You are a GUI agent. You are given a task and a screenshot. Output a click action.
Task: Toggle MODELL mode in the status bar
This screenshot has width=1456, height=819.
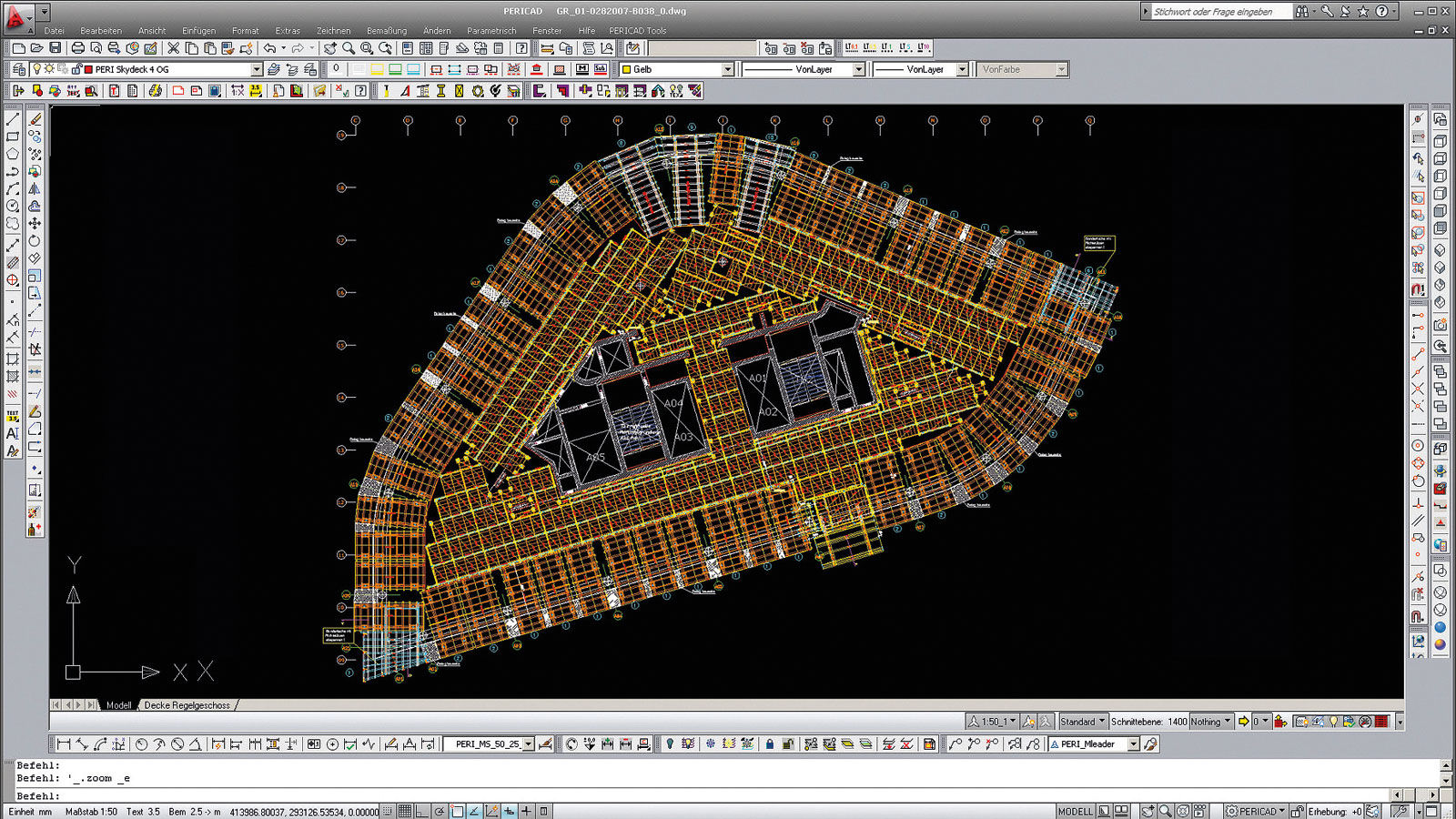point(1076,811)
